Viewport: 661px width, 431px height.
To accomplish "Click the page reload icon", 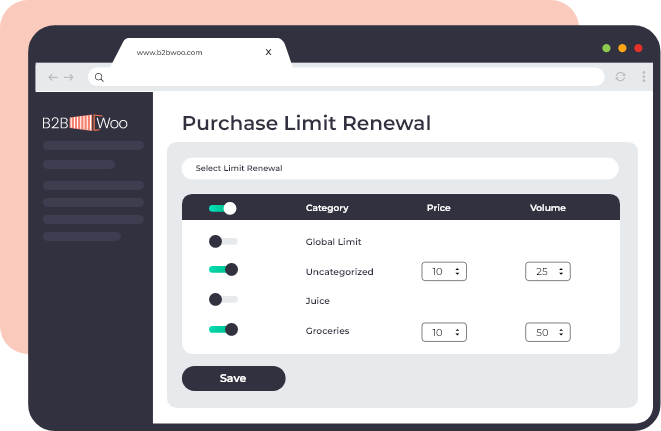I will [x=620, y=77].
